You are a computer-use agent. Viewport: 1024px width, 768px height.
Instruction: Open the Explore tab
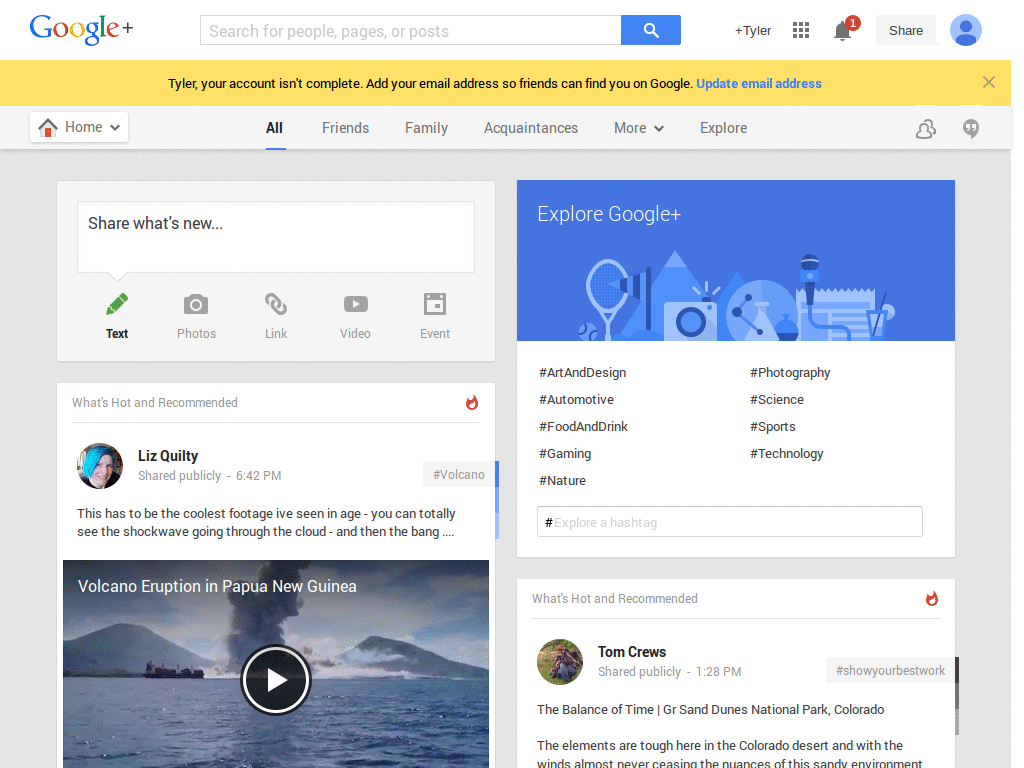click(x=724, y=128)
